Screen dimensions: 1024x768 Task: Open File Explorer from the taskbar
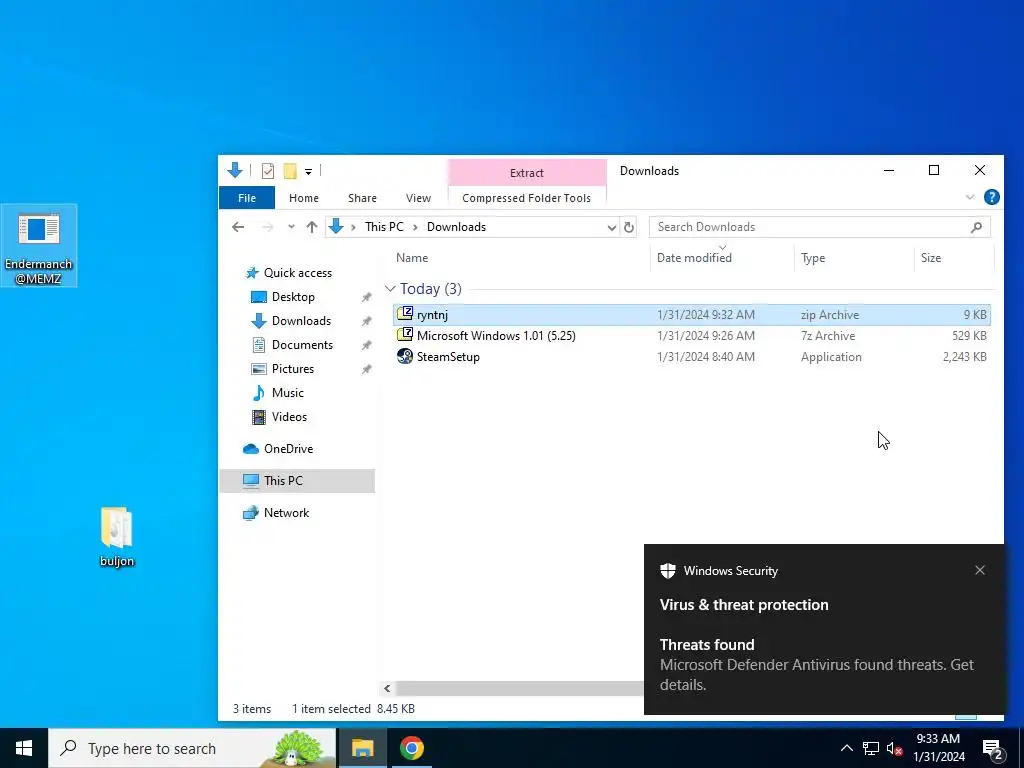pyautogui.click(x=362, y=748)
